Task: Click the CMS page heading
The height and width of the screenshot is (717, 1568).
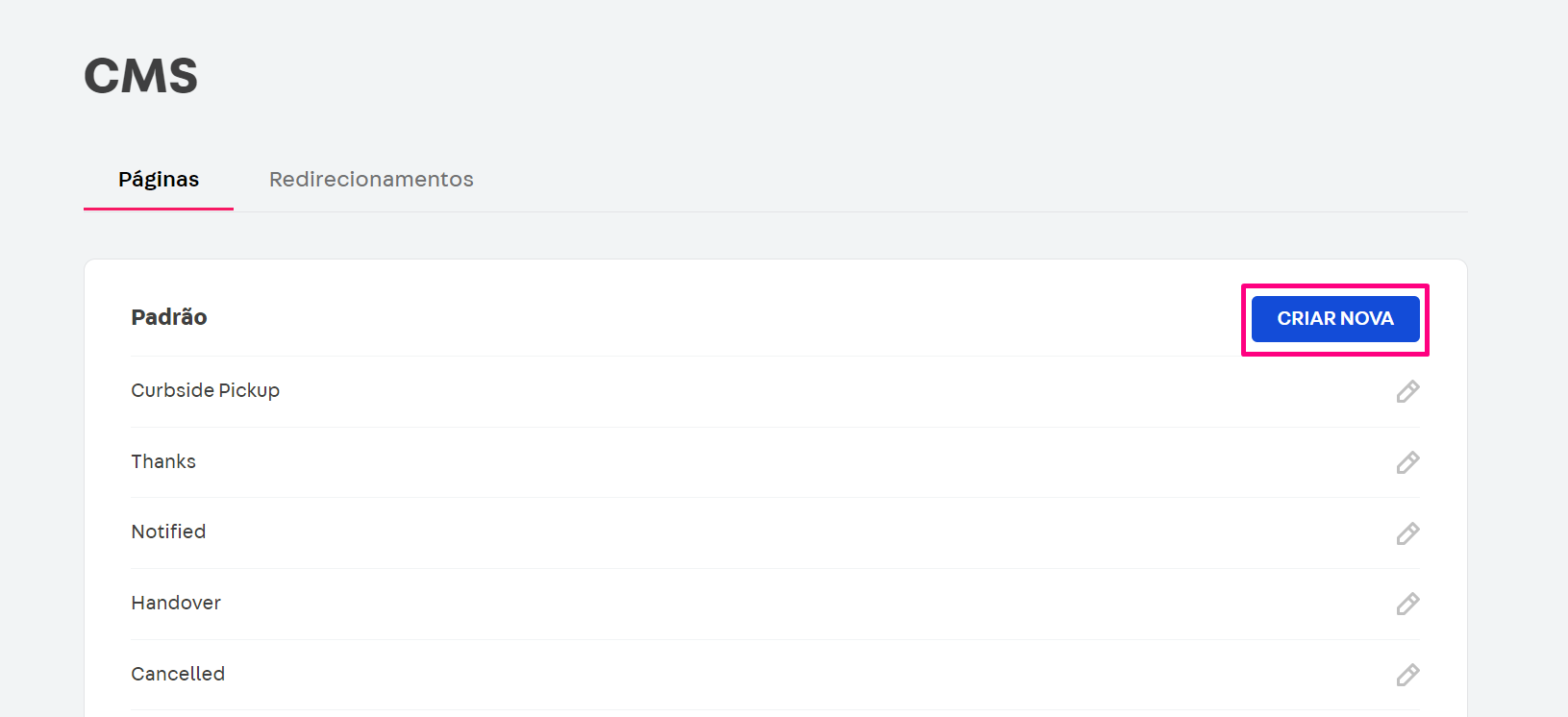Action: (x=140, y=75)
